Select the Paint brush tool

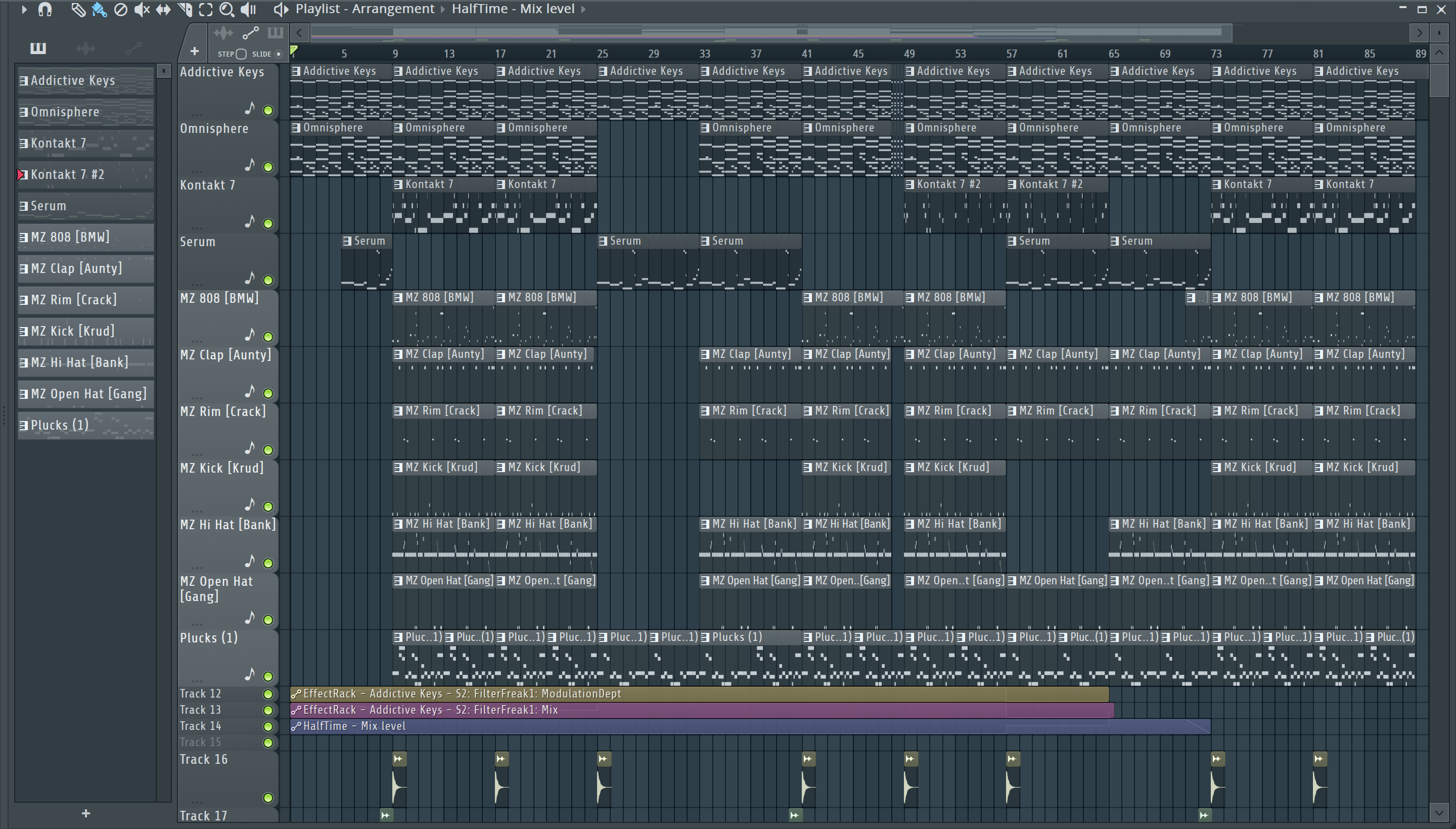pos(99,9)
